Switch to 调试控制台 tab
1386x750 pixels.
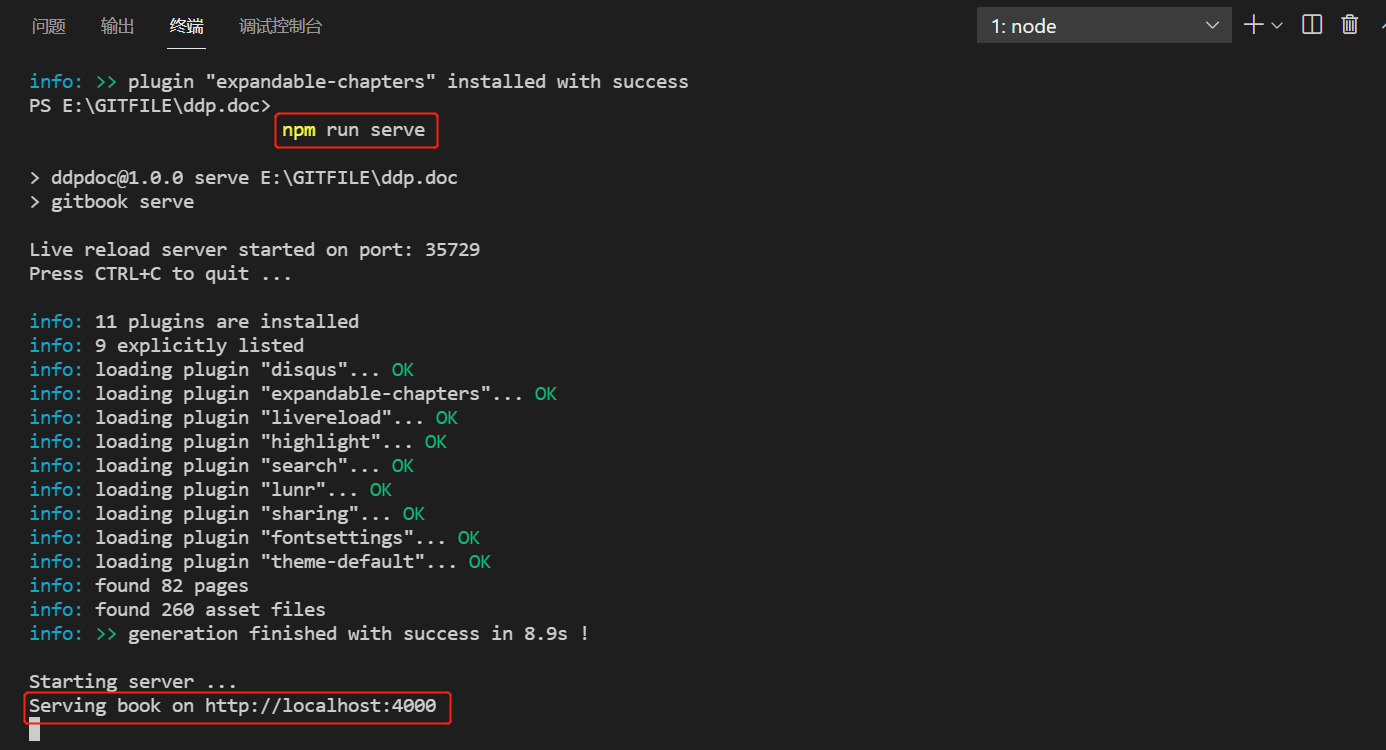(280, 27)
